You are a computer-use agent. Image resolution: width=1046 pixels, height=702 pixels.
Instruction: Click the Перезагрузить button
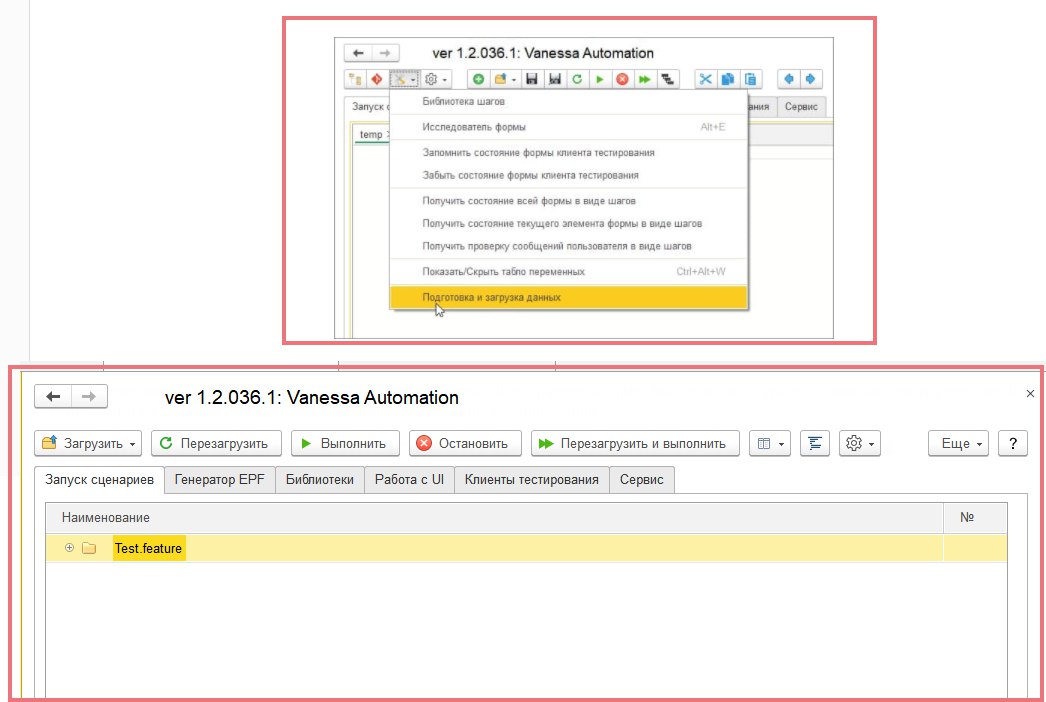pos(216,443)
